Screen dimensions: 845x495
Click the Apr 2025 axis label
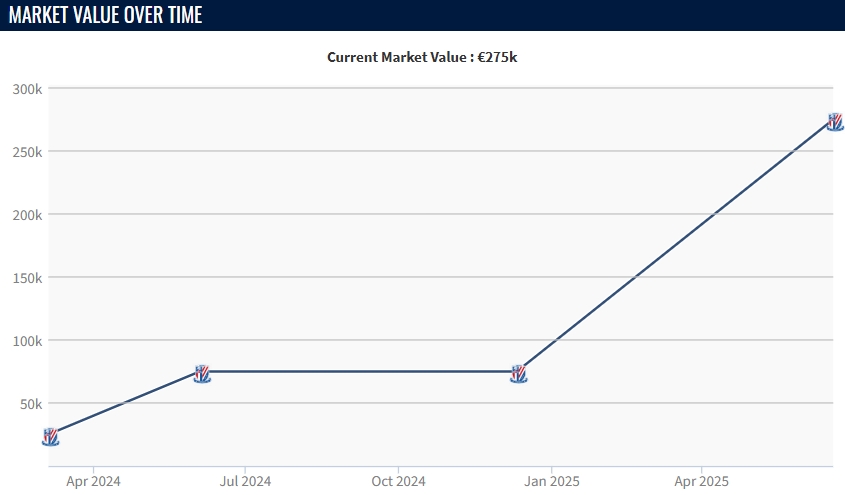(701, 481)
